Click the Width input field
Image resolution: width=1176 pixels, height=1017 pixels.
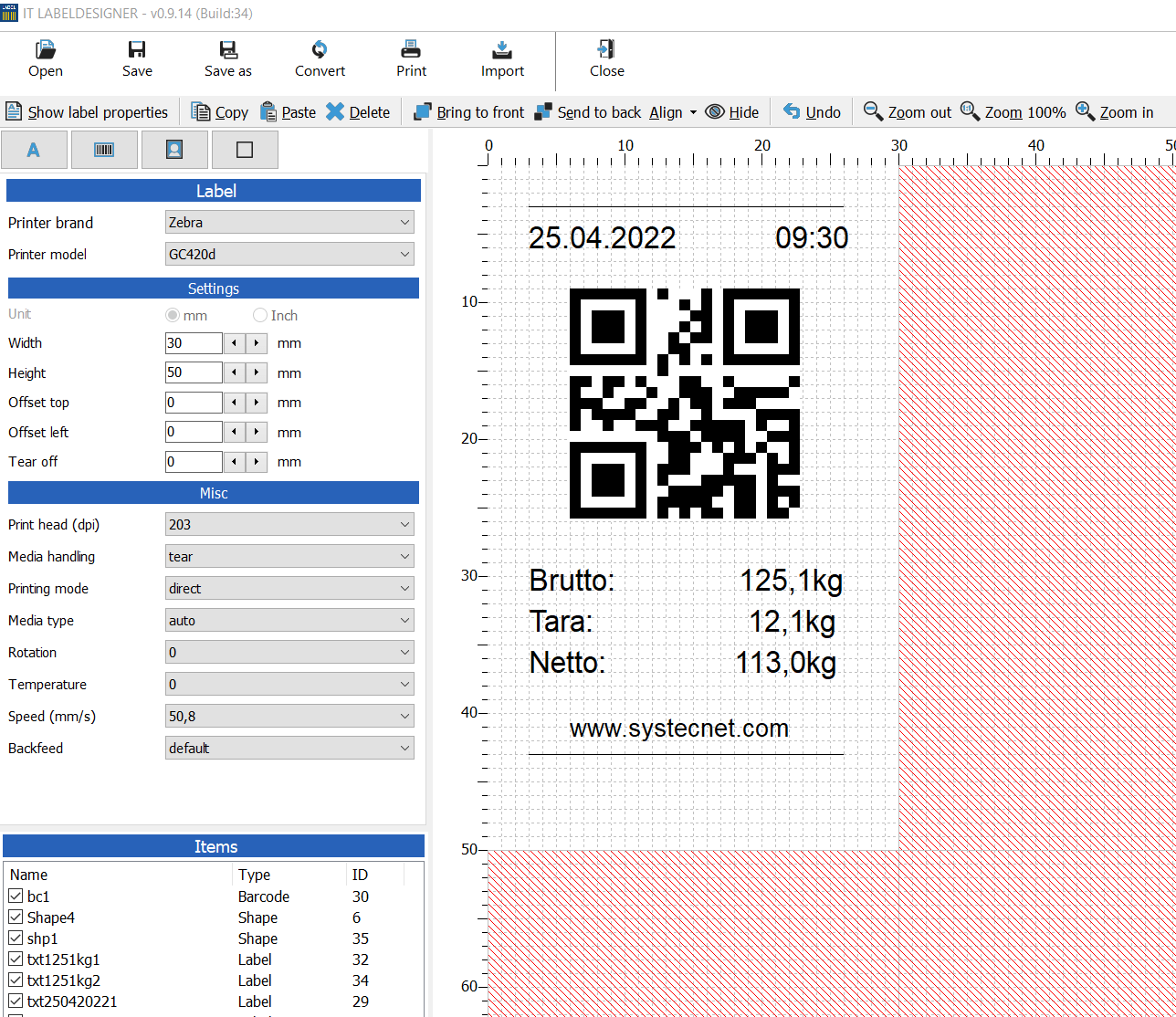194,343
